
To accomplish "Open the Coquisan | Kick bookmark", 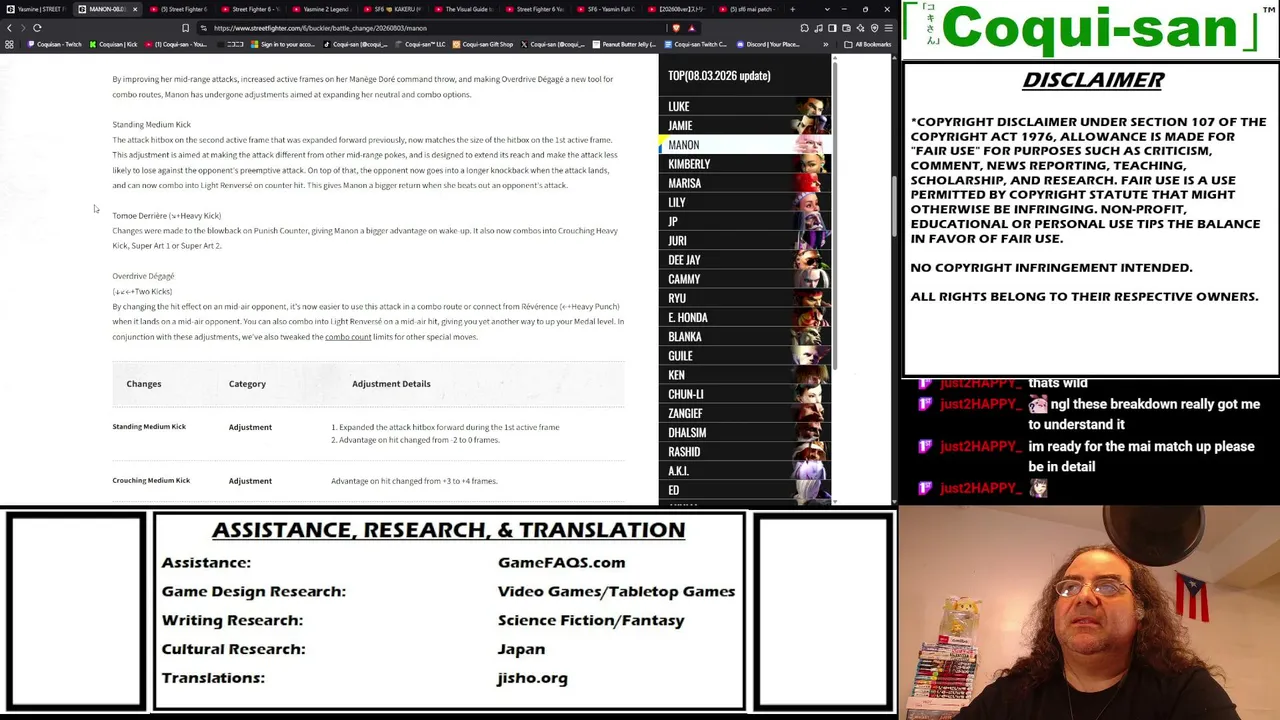I will point(113,44).
